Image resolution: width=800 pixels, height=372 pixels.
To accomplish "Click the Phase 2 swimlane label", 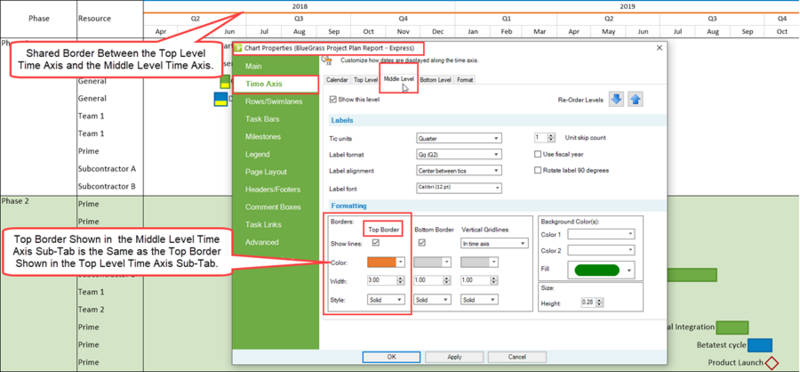I will pos(15,201).
